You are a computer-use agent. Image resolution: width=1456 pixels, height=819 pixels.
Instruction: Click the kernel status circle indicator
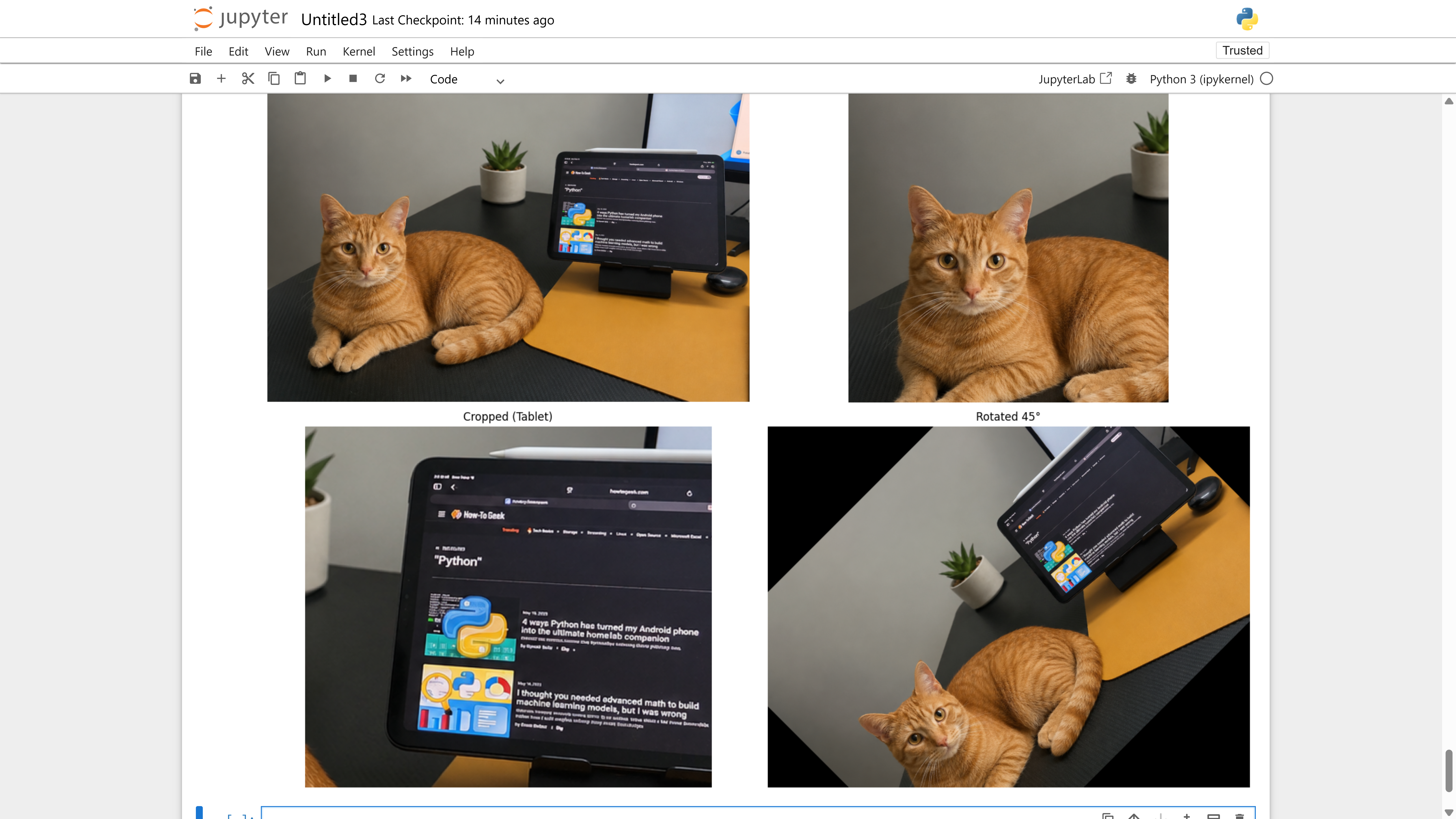pyautogui.click(x=1267, y=78)
